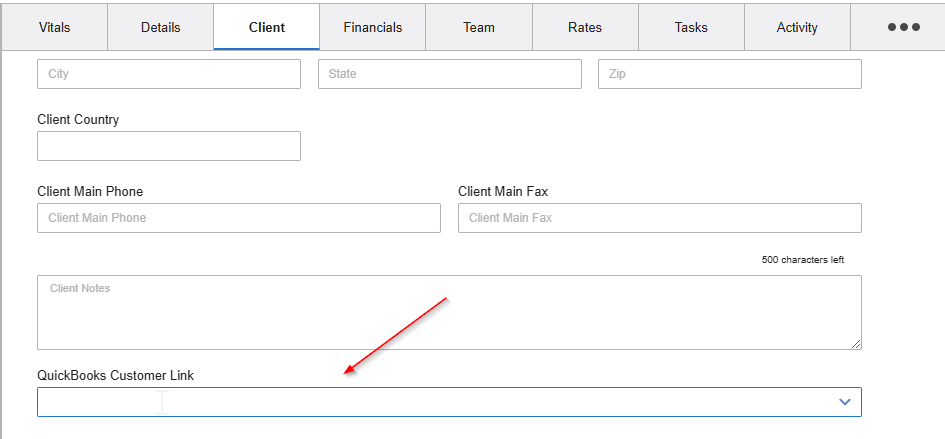Click into the City field
The image size is (945, 439).
(169, 74)
